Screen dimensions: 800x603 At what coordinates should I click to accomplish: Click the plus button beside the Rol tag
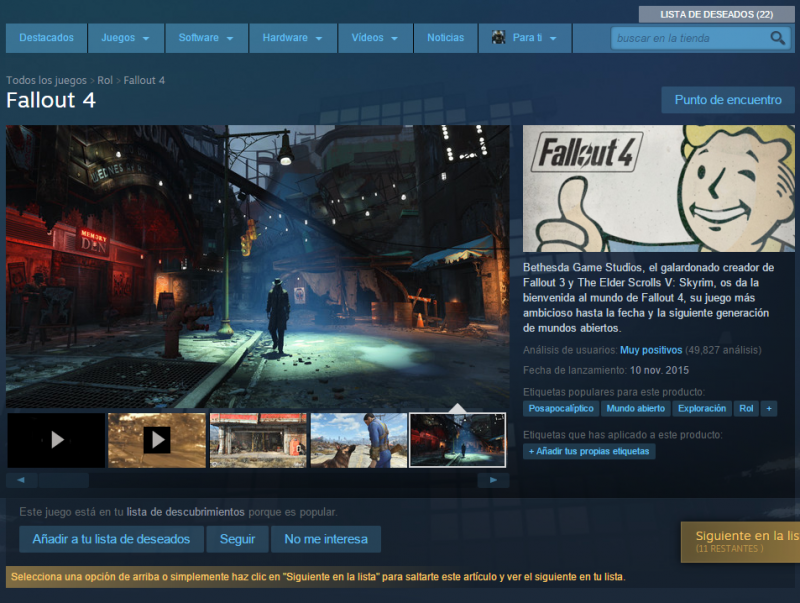pyautogui.click(x=769, y=409)
